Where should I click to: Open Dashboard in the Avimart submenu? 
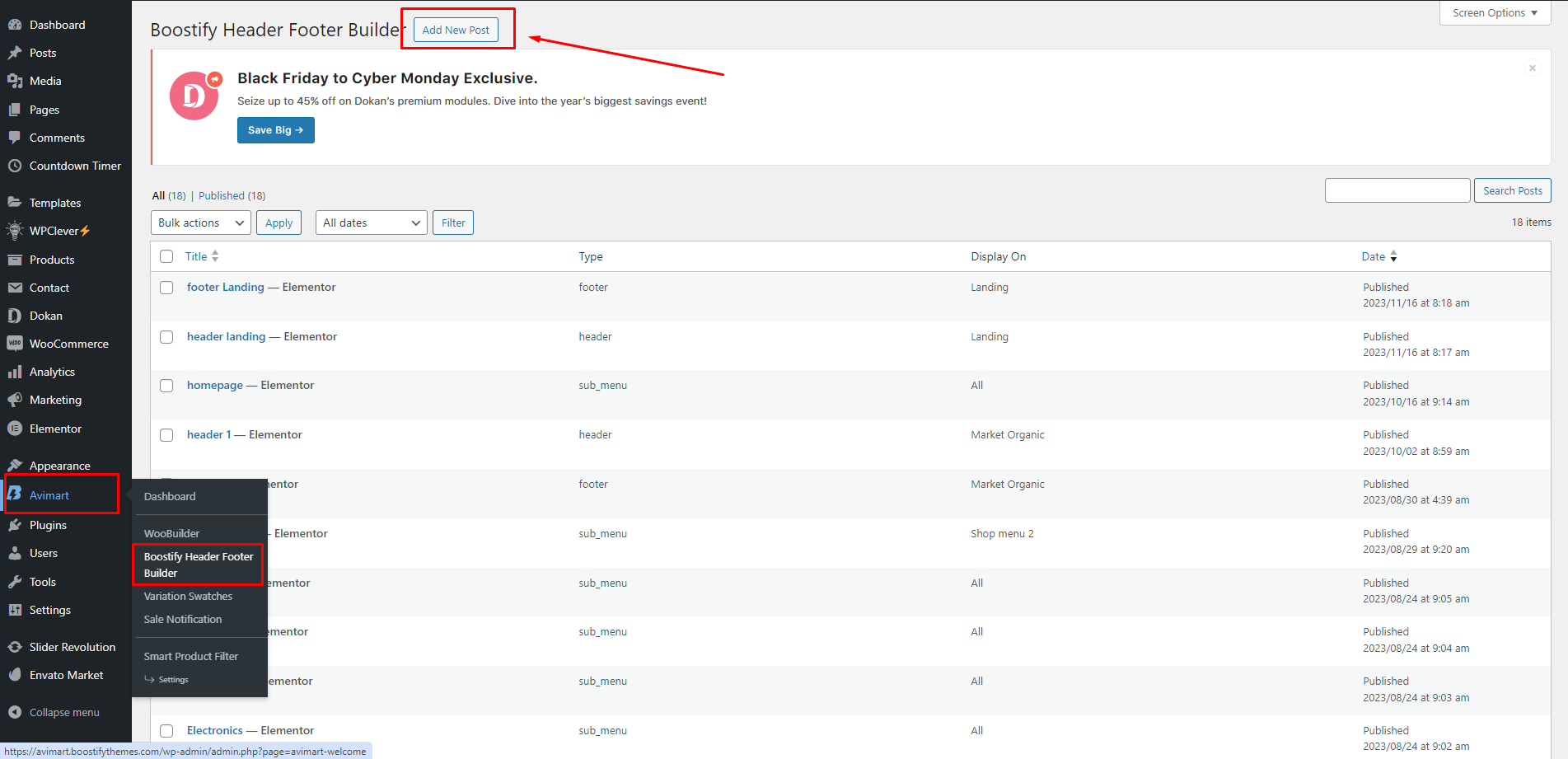click(x=170, y=496)
